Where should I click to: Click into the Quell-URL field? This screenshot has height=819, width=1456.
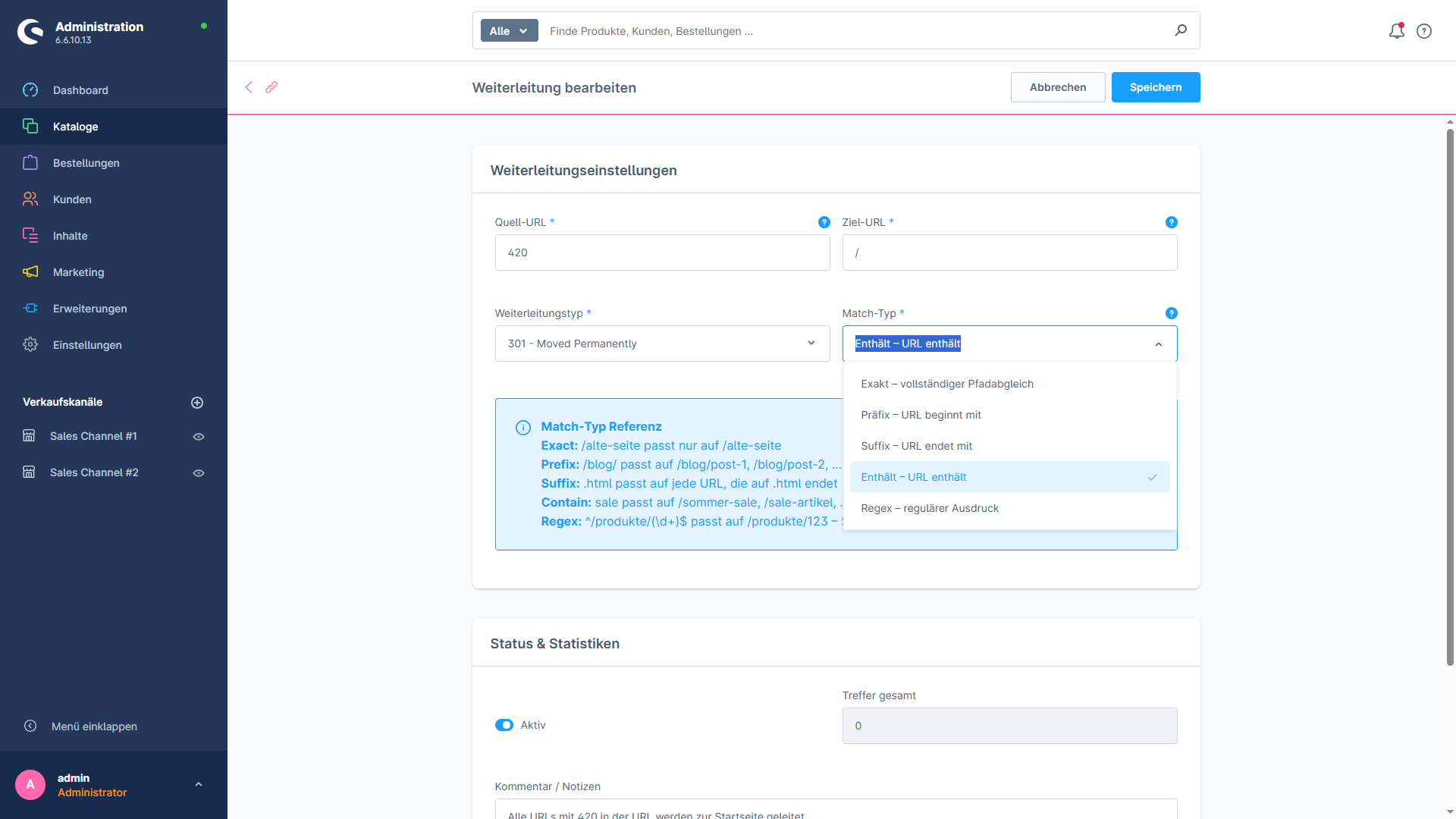coord(662,253)
